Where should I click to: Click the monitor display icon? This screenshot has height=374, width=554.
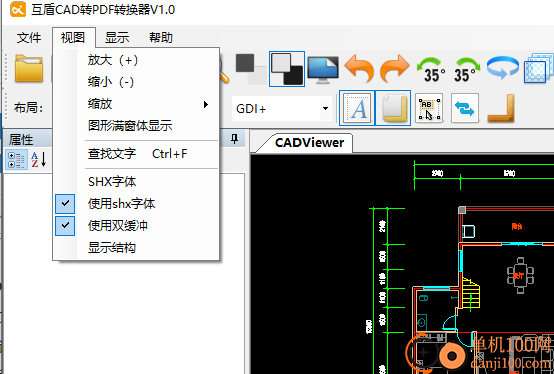[x=323, y=70]
